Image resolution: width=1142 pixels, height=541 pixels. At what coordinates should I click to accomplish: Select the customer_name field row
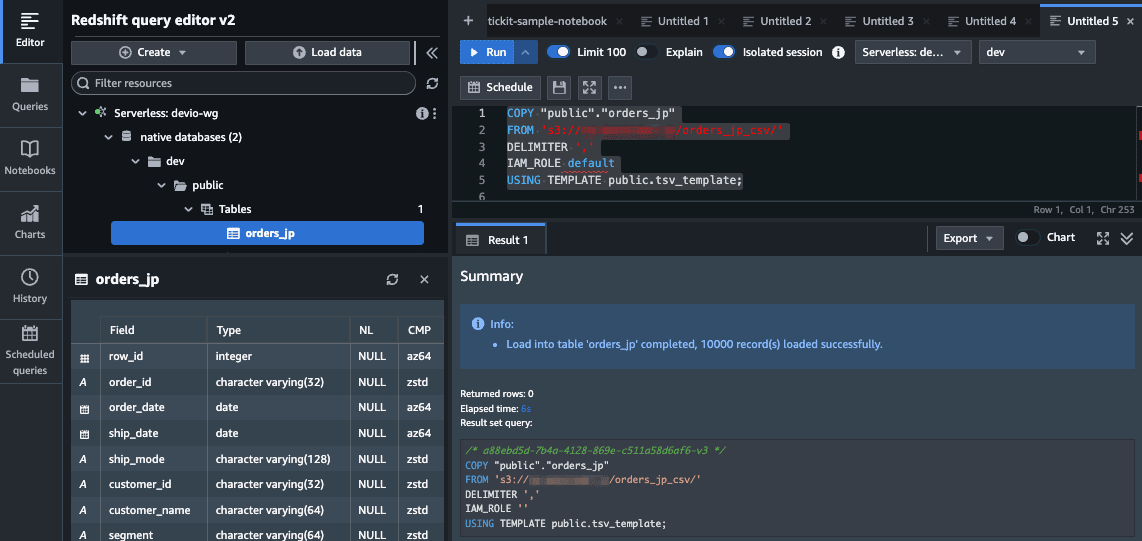[257, 510]
